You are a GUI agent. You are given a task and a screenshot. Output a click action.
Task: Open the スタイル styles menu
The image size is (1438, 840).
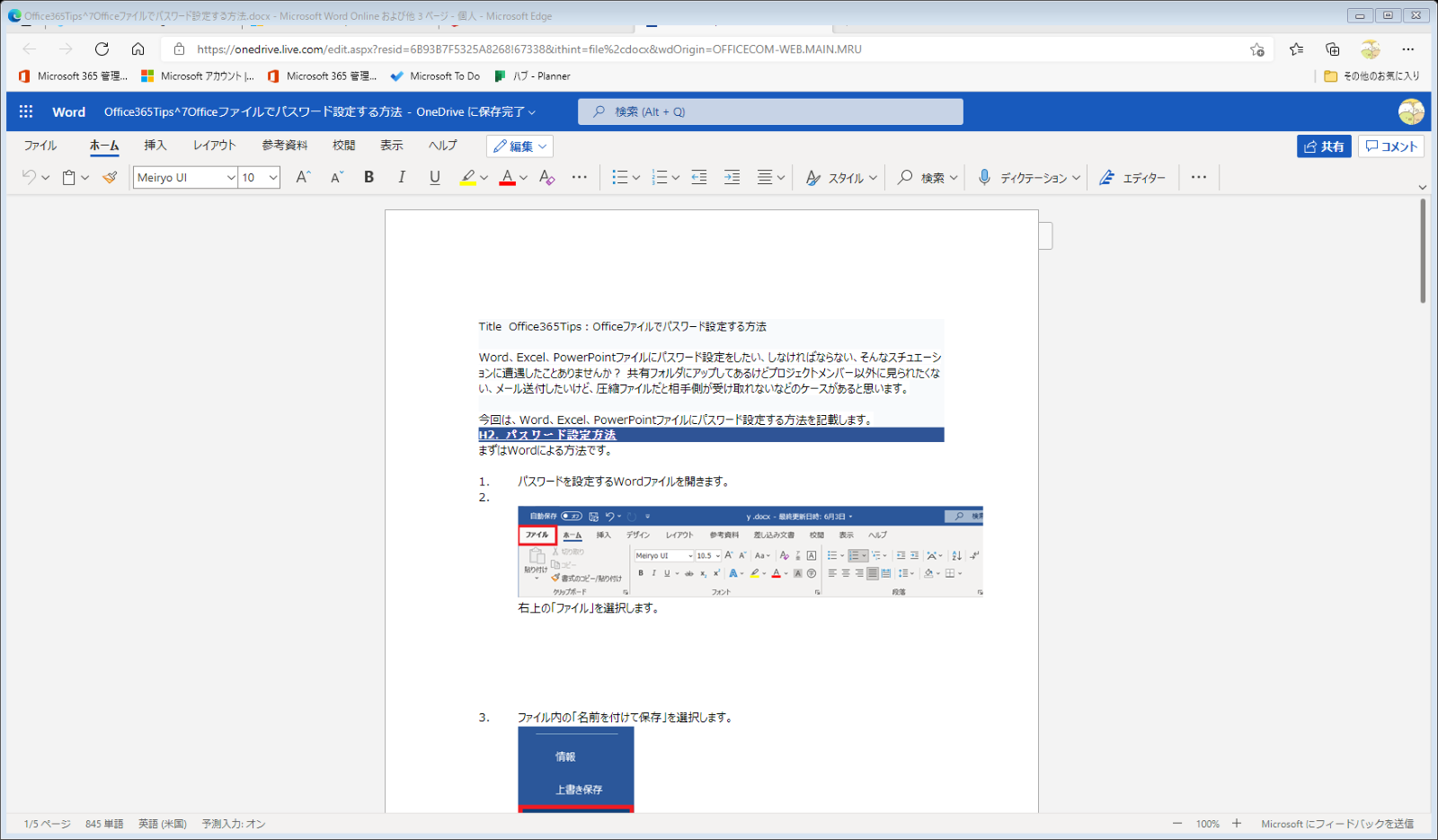pyautogui.click(x=841, y=178)
